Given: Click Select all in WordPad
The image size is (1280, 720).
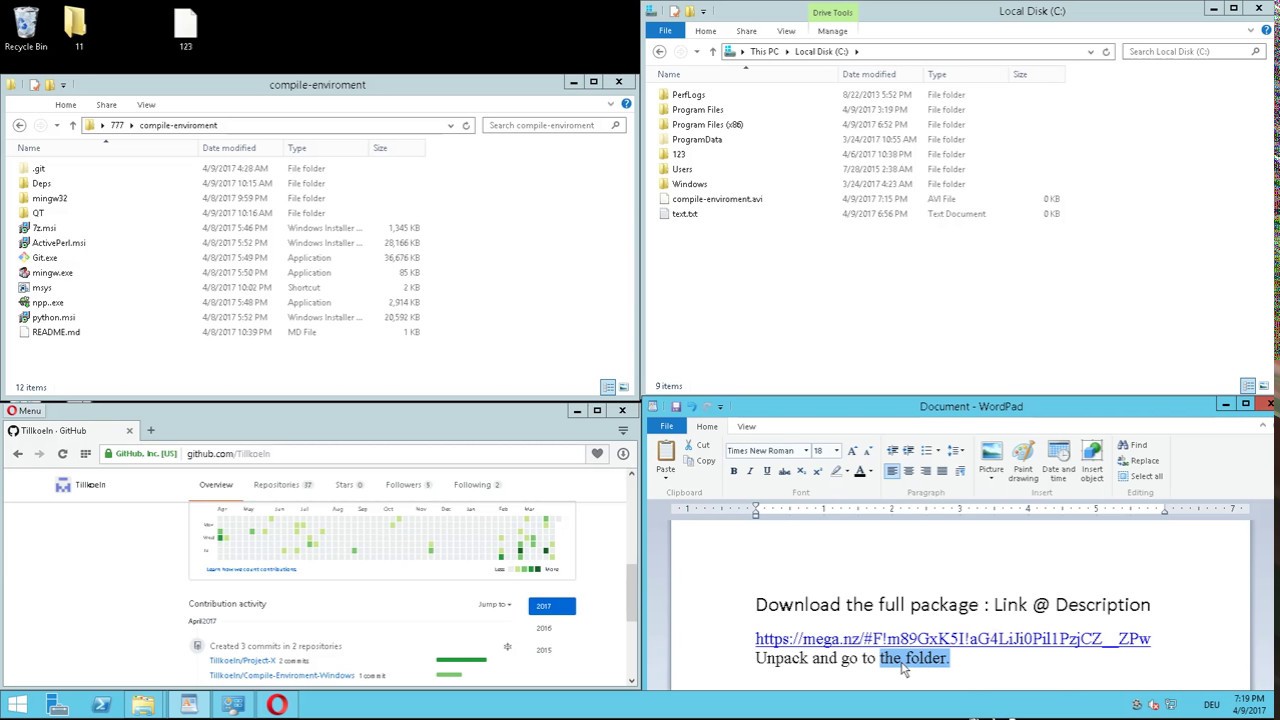Looking at the screenshot, I should coord(1140,476).
